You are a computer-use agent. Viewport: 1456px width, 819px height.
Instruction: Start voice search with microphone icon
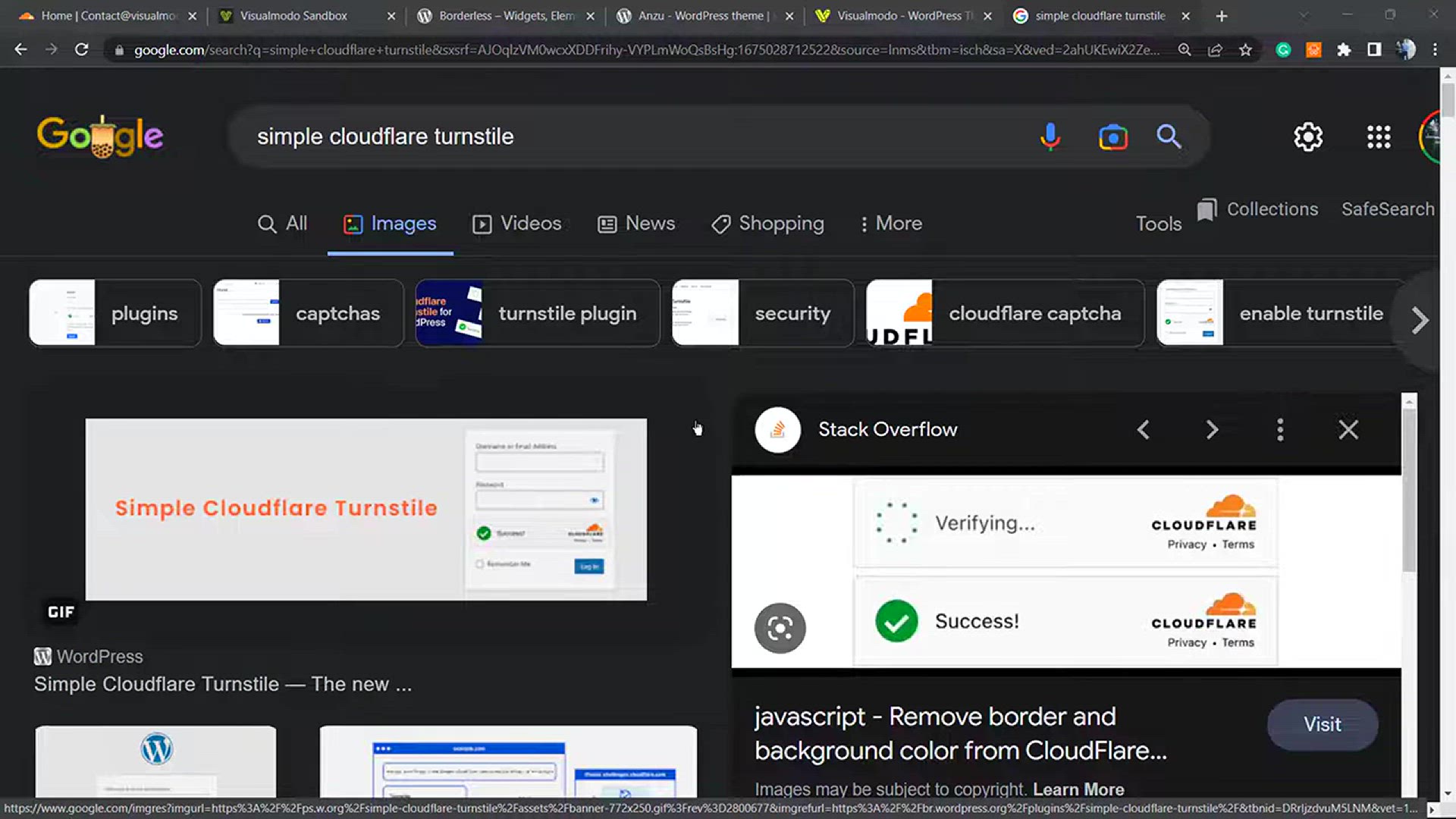[1050, 136]
